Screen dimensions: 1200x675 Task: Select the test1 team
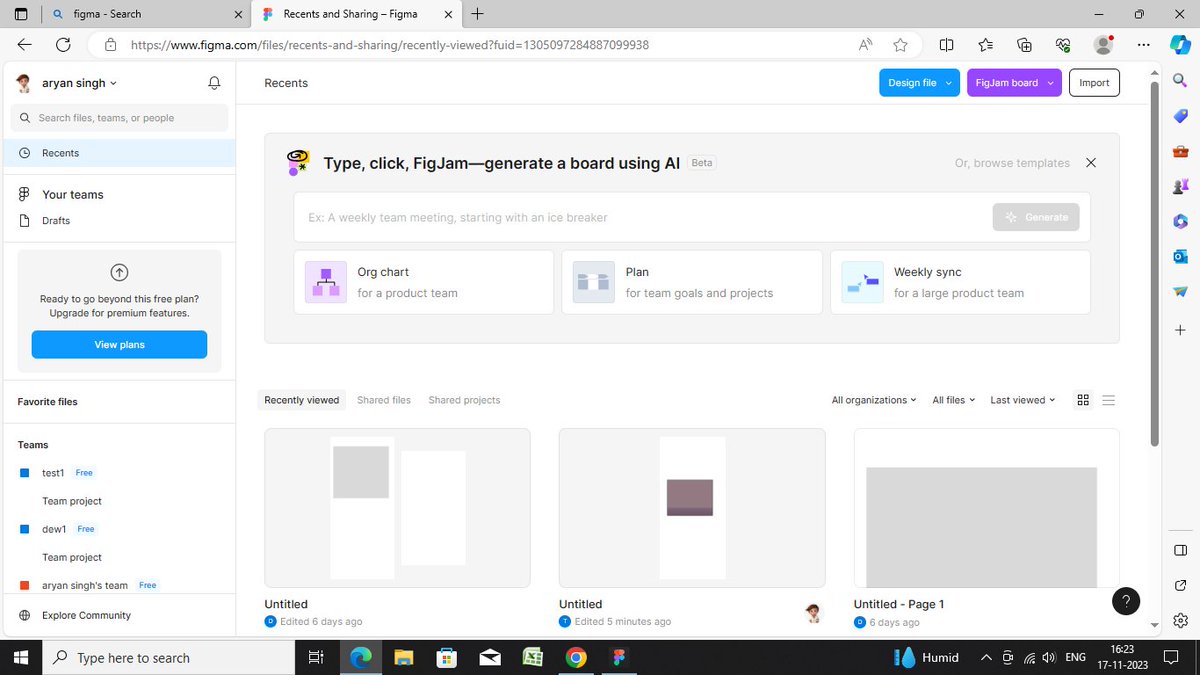(x=53, y=473)
